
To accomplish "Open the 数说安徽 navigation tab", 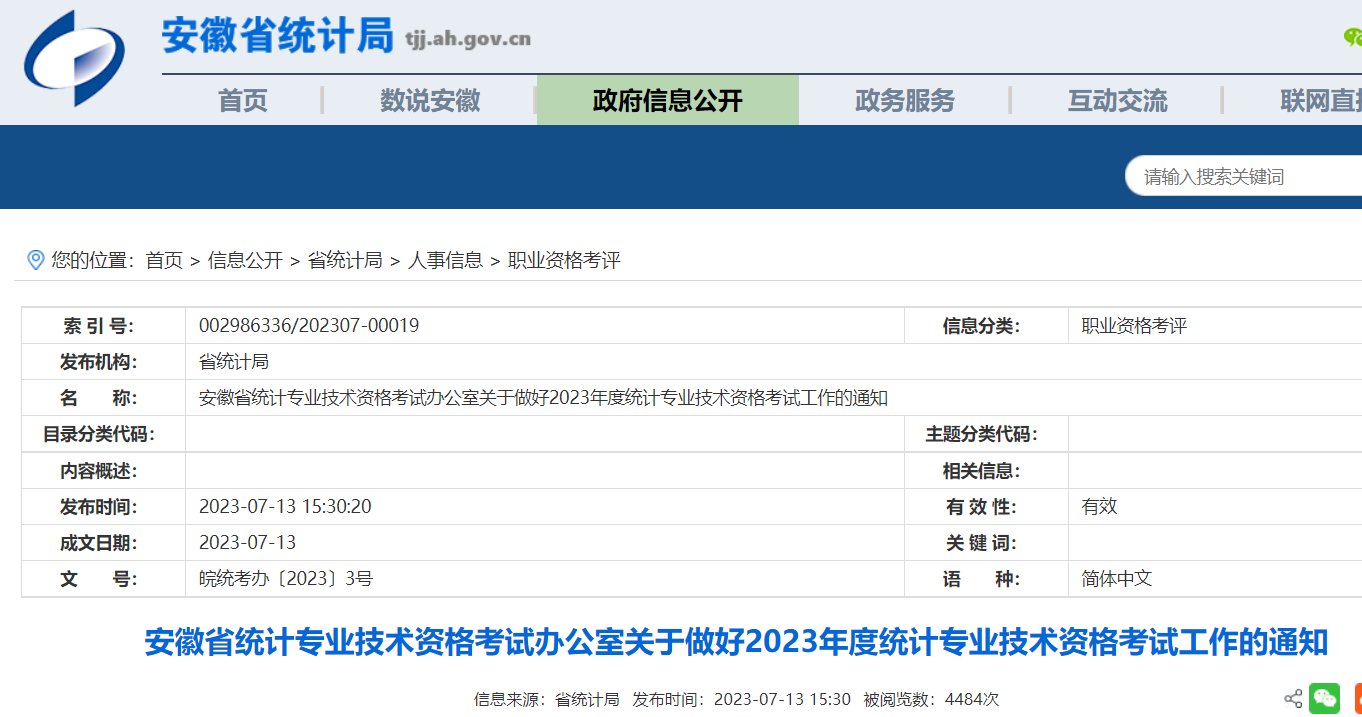I will [430, 101].
